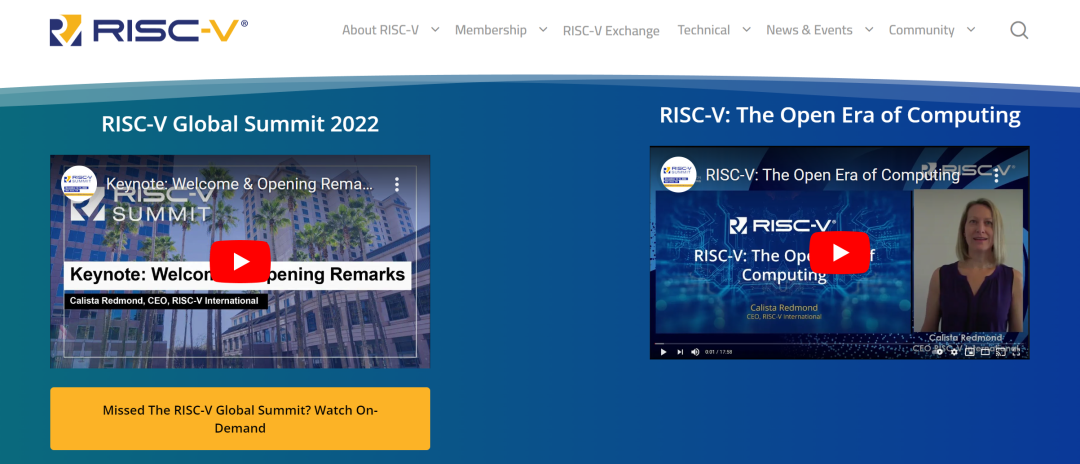Open settings gear in right video player
The height and width of the screenshot is (464, 1080).
[x=954, y=352]
